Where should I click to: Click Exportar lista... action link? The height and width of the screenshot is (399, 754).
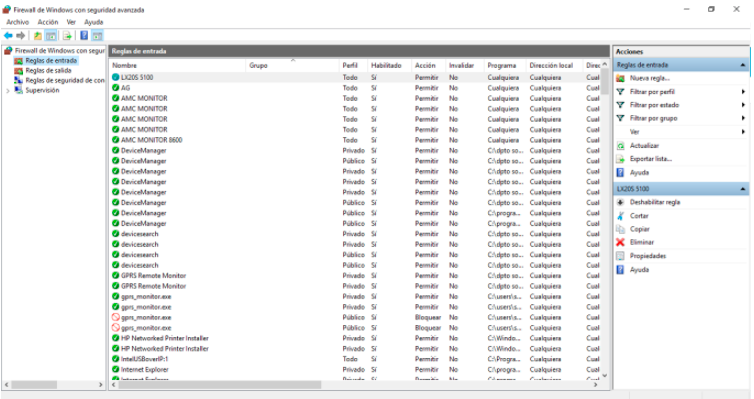click(x=651, y=159)
